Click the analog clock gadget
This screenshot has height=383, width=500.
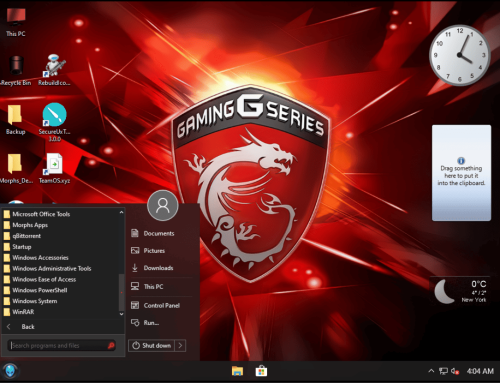pyautogui.click(x=460, y=55)
